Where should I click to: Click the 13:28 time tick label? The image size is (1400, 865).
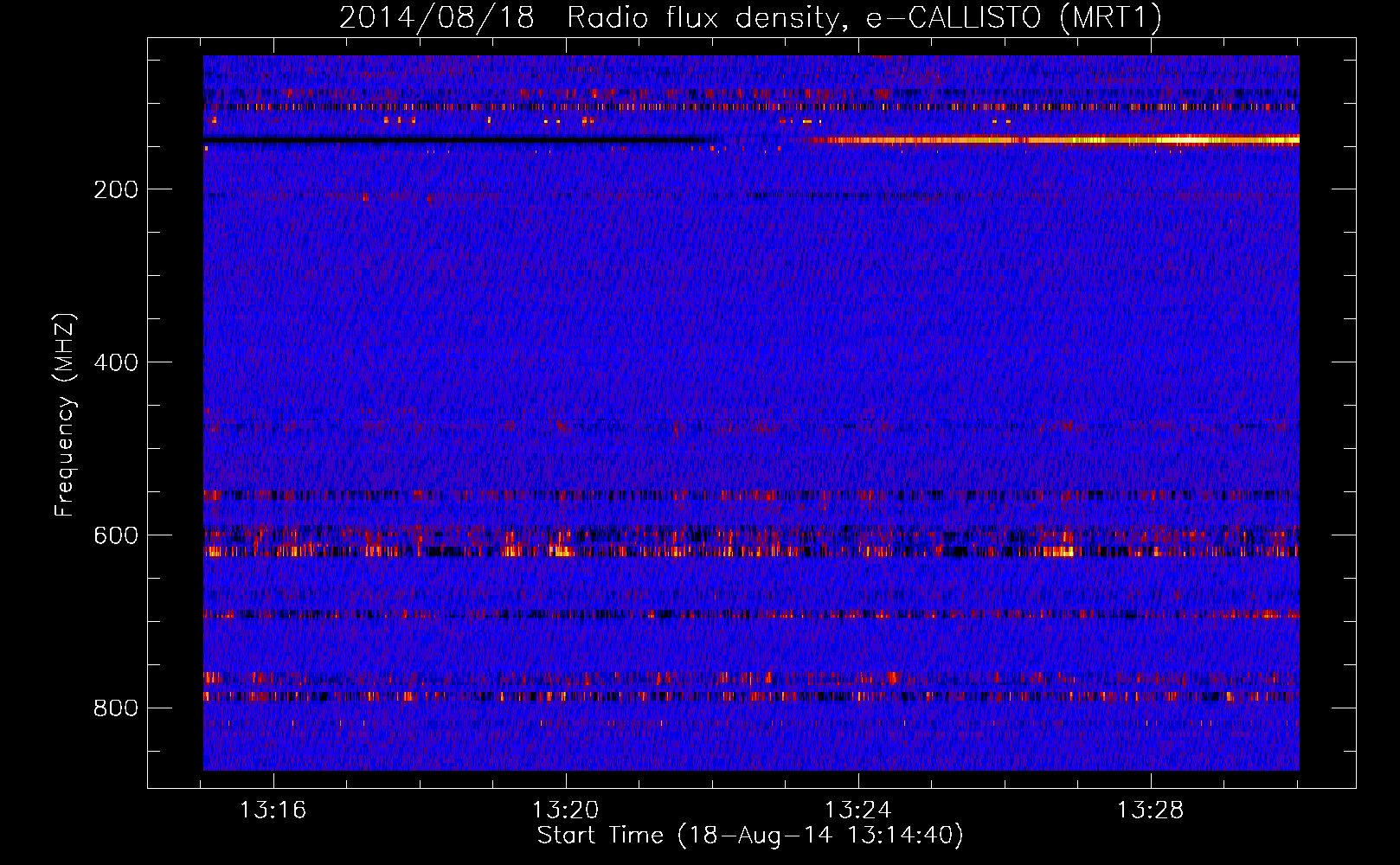coord(1150,810)
